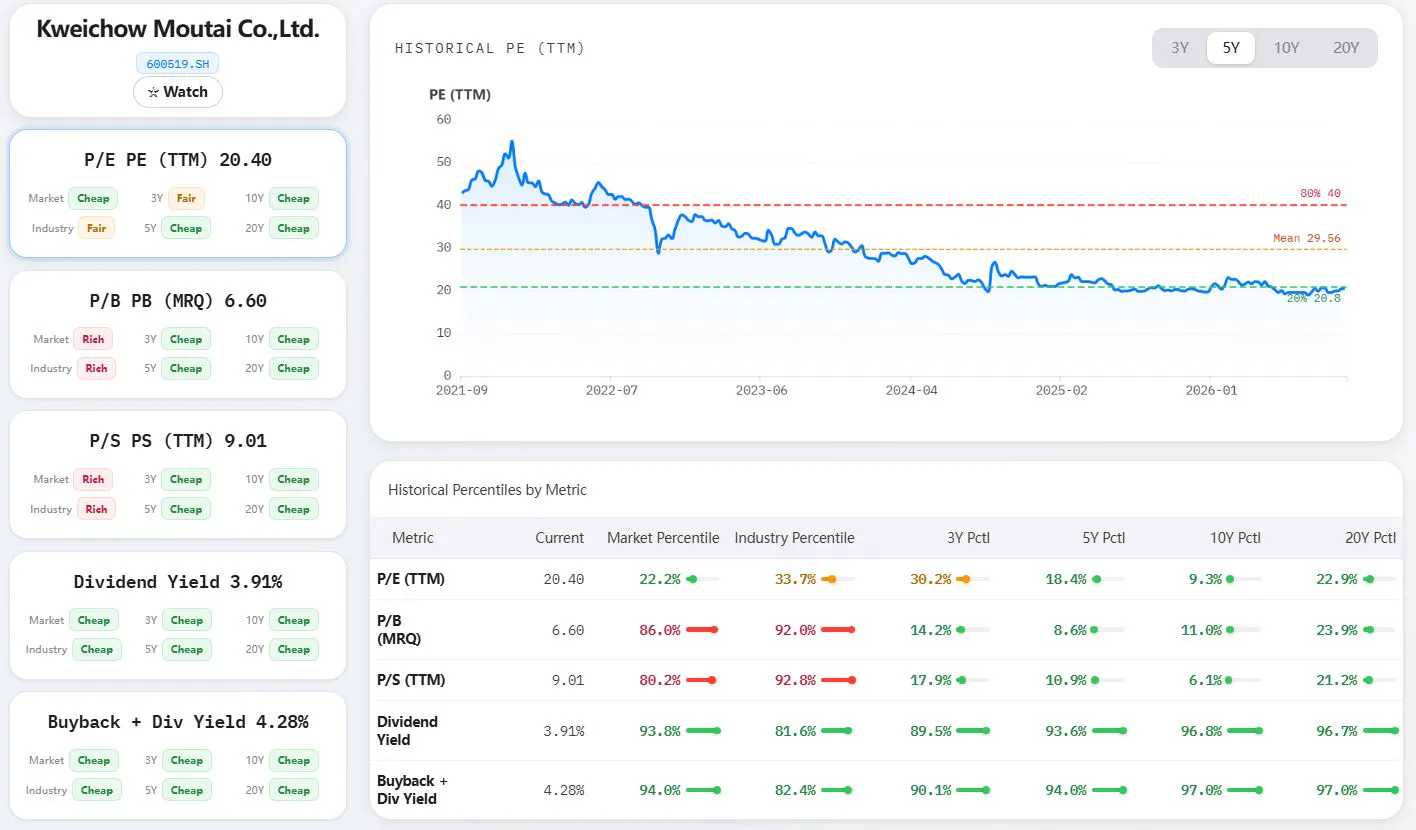Click the 33.7% industry percentile value

coord(795,579)
